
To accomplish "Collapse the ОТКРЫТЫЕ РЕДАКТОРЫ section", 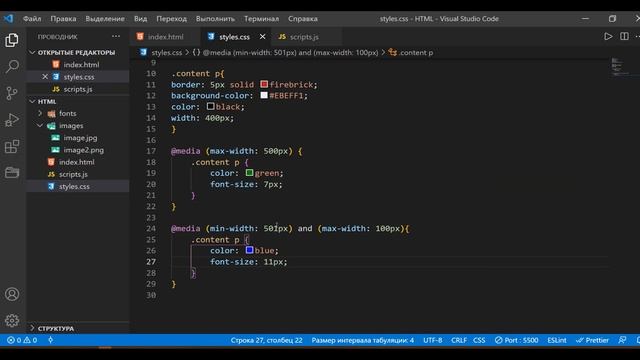I will click(76, 52).
